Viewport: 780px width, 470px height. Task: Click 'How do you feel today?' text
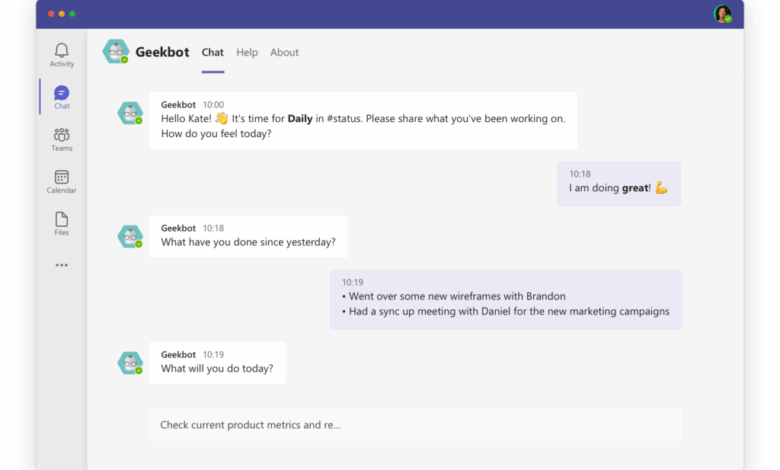tap(216, 134)
